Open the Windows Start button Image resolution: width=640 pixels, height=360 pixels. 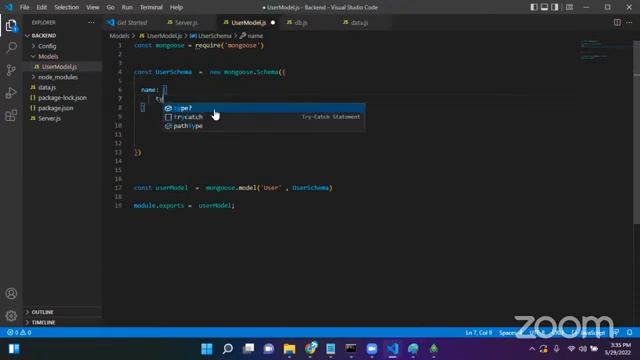(x=207, y=349)
